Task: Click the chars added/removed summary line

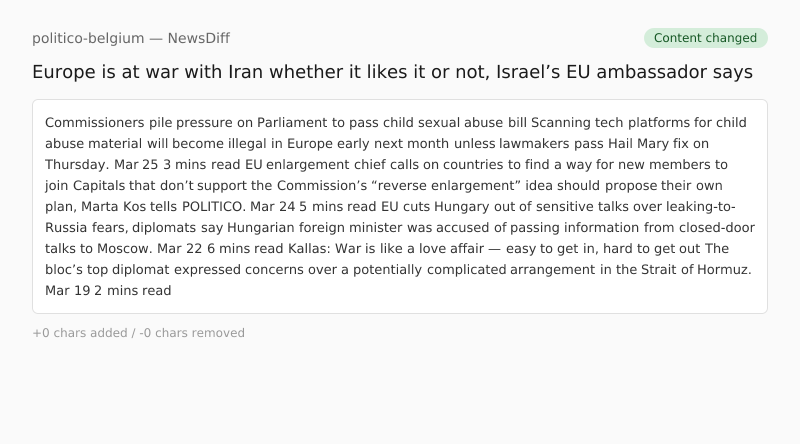Action: click(138, 333)
